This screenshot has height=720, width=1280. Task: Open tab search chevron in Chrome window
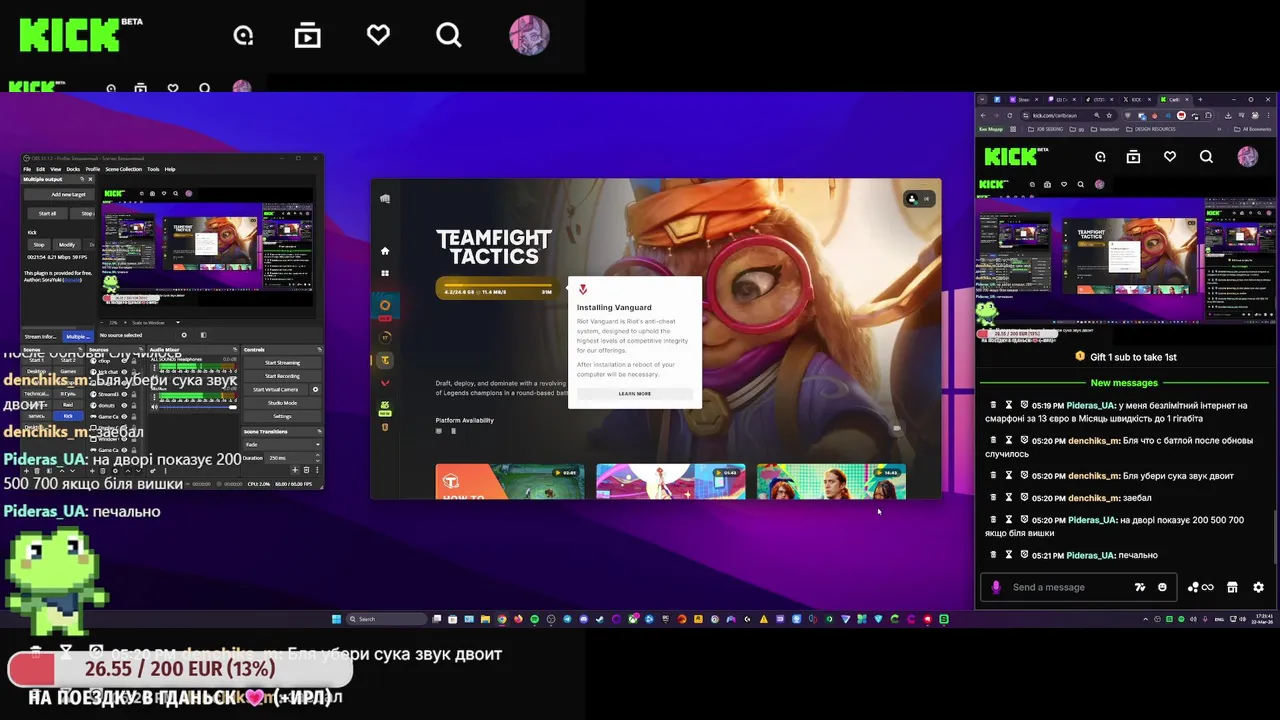pos(982,99)
